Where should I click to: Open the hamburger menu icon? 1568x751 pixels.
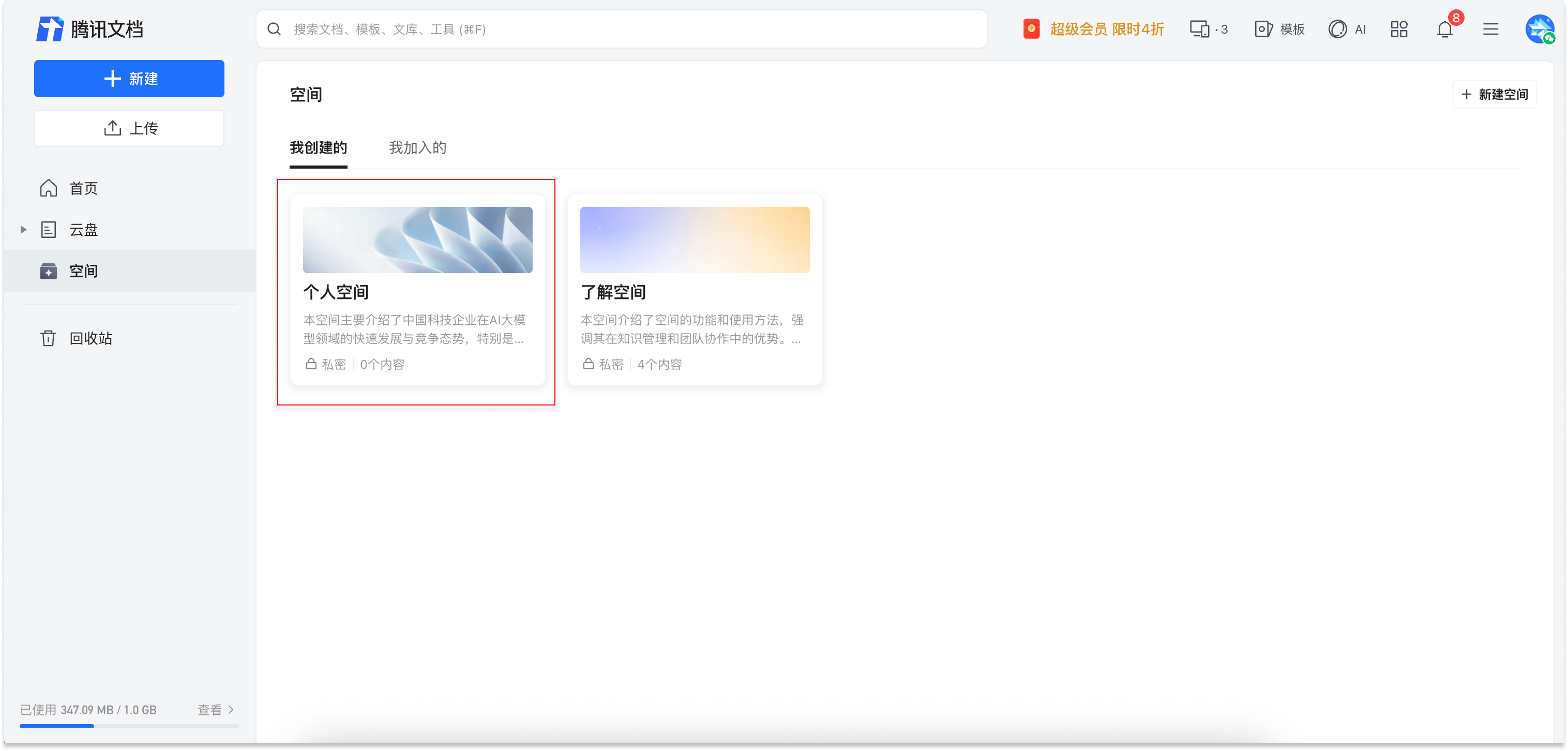click(1491, 28)
